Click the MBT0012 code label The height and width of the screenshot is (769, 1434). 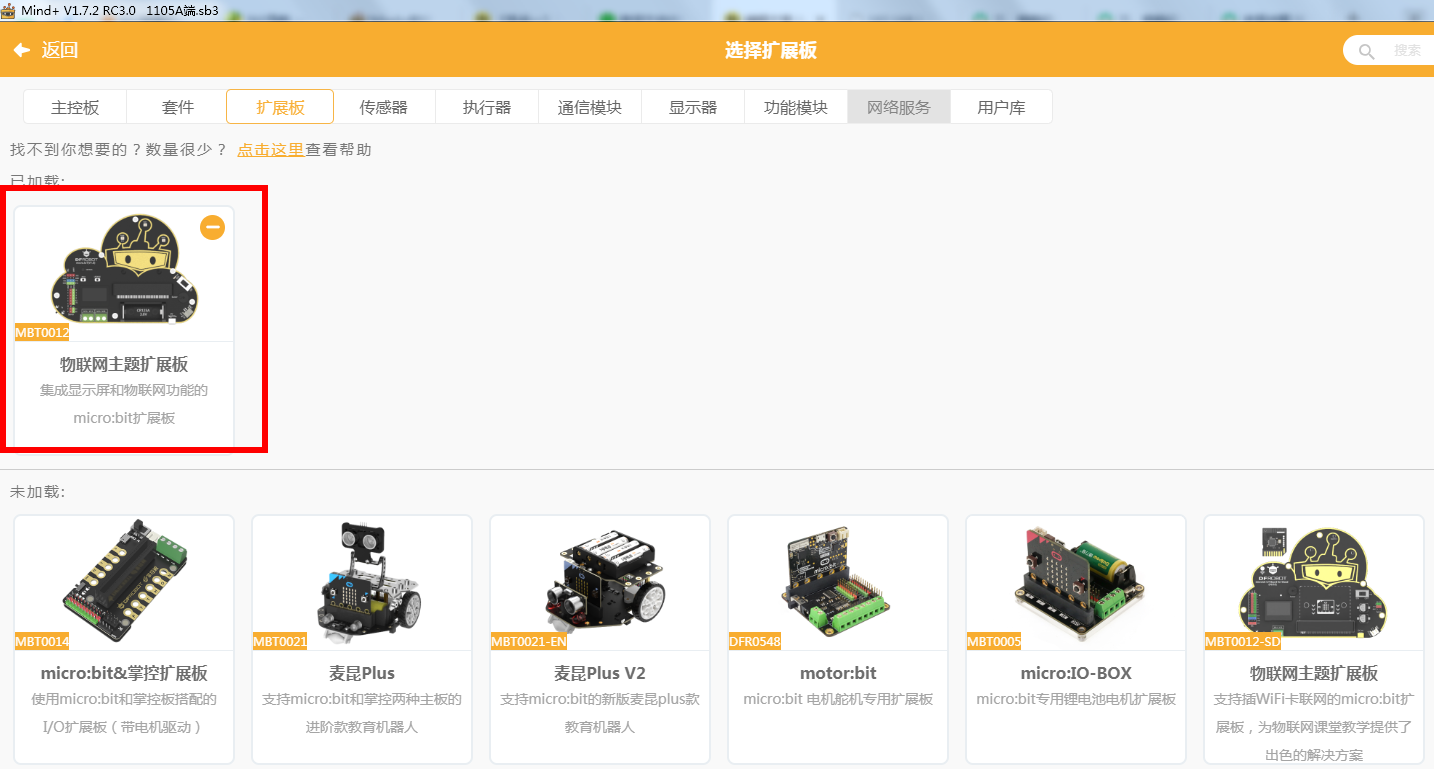pyautogui.click(x=42, y=332)
